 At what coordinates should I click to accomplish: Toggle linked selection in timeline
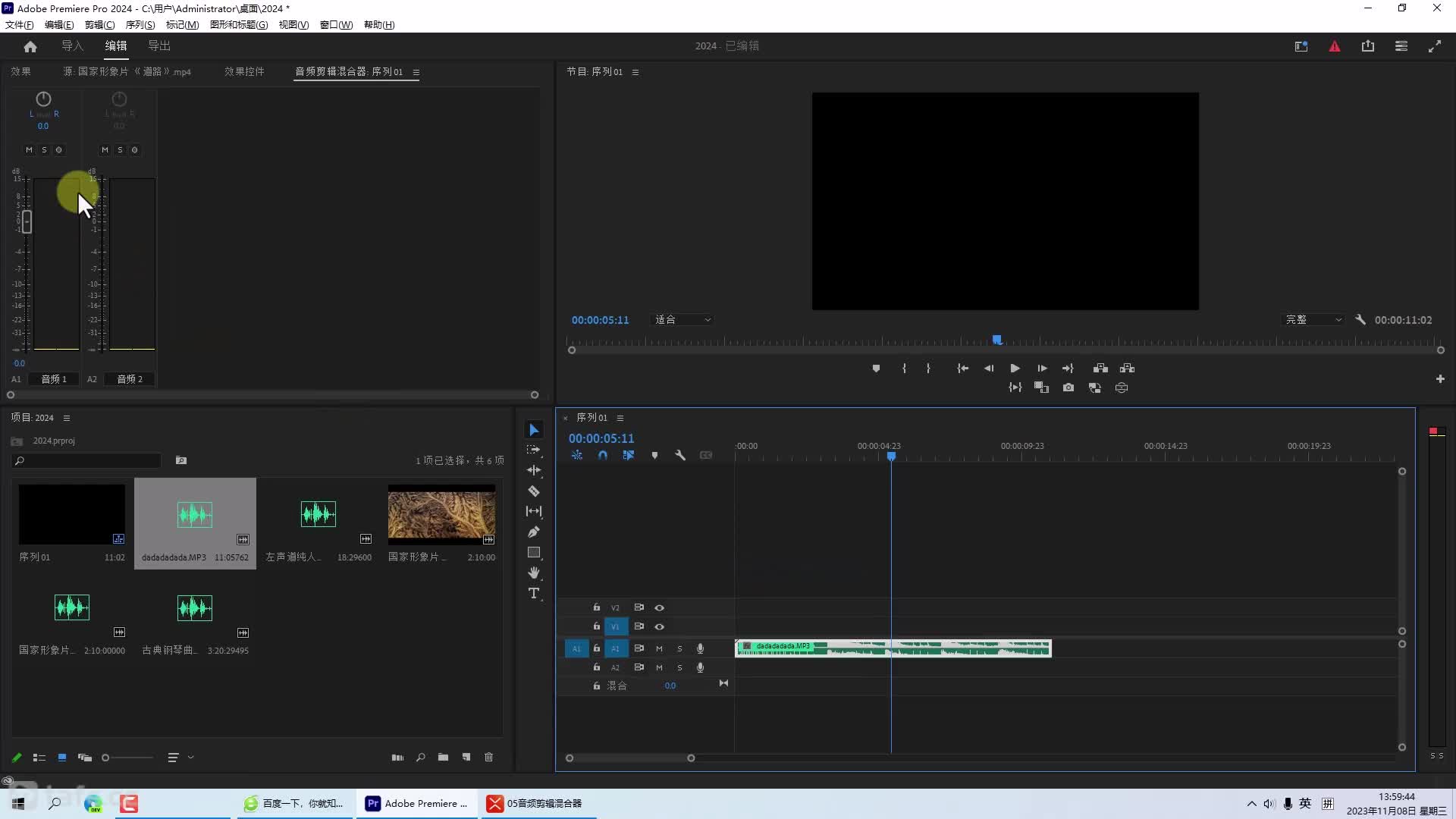point(629,456)
